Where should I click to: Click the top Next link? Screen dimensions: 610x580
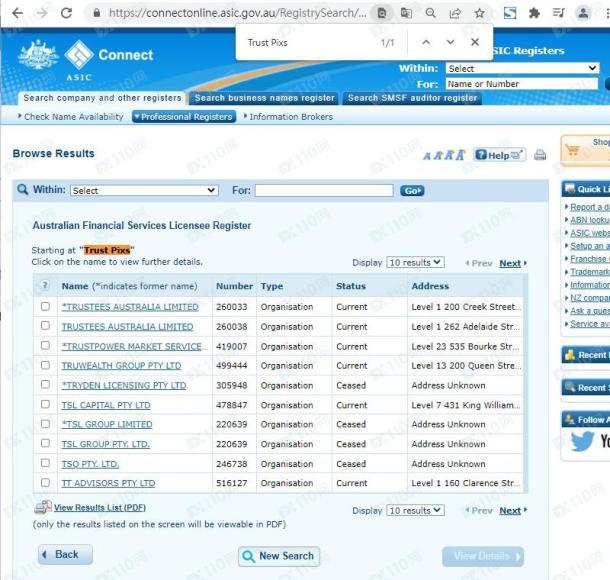pyautogui.click(x=510, y=263)
